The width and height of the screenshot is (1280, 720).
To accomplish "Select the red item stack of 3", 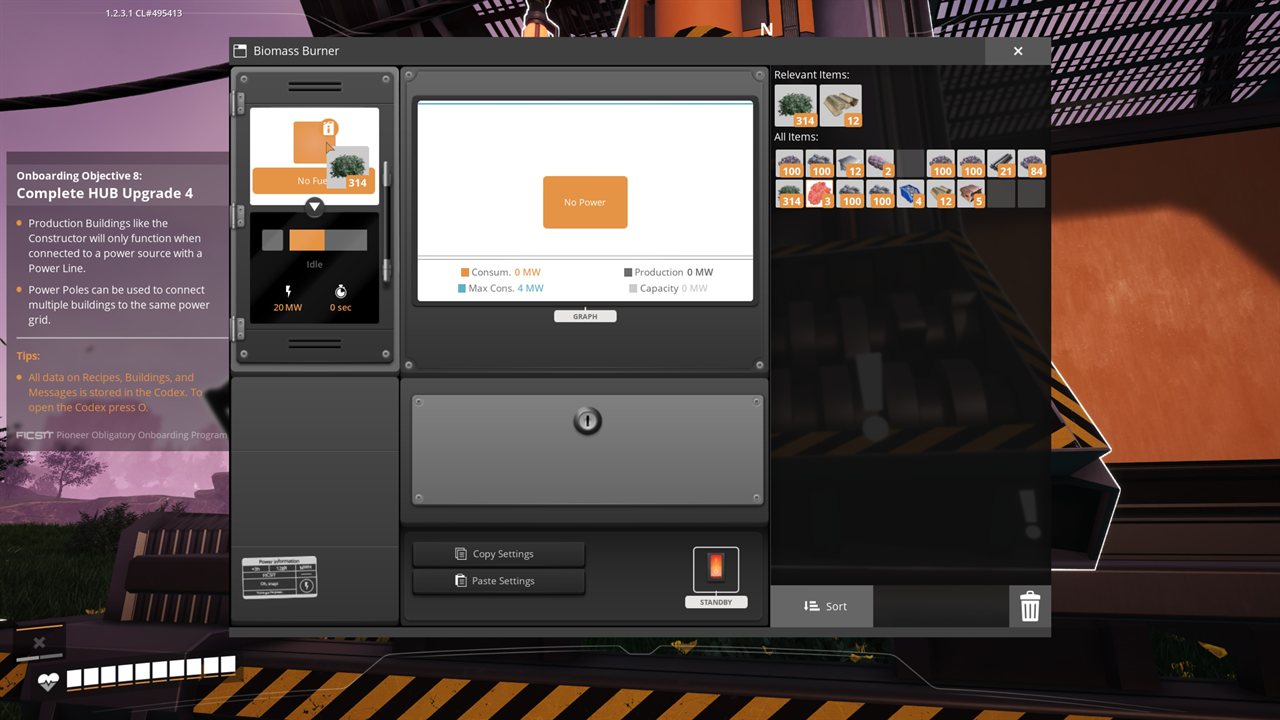I will pos(820,193).
